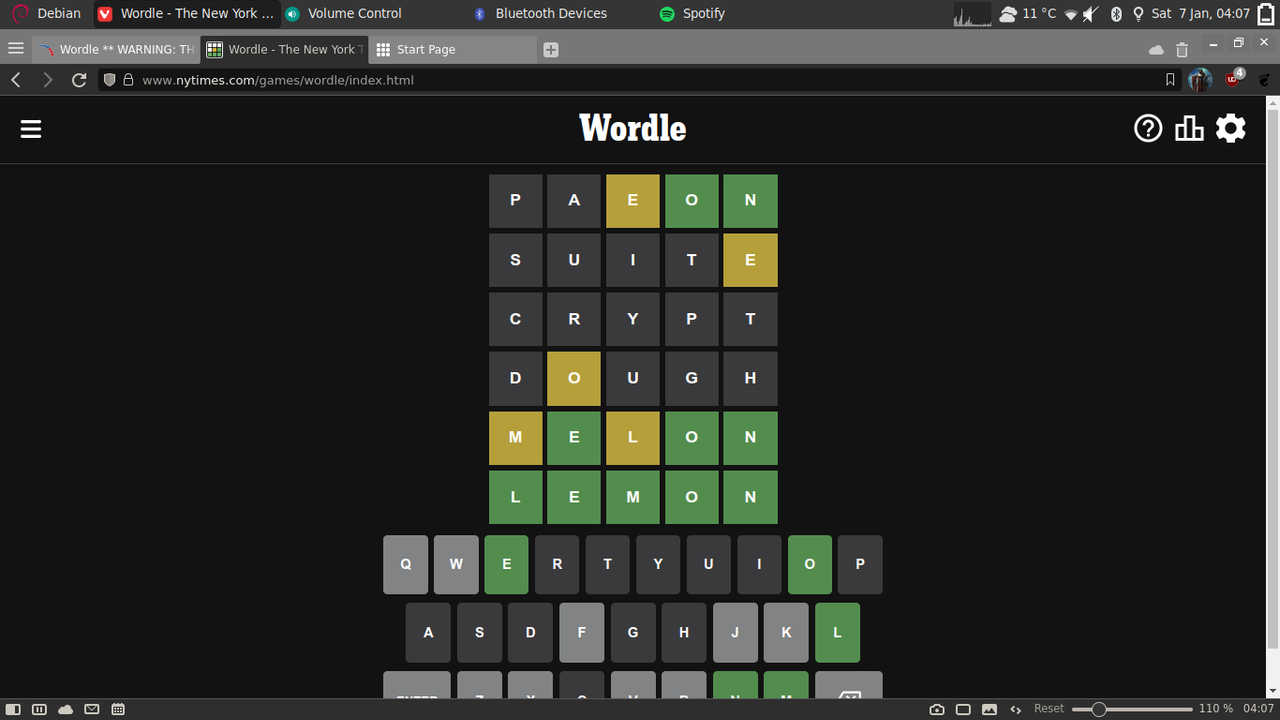Check the battery indicator in top panel

tap(1266, 13)
